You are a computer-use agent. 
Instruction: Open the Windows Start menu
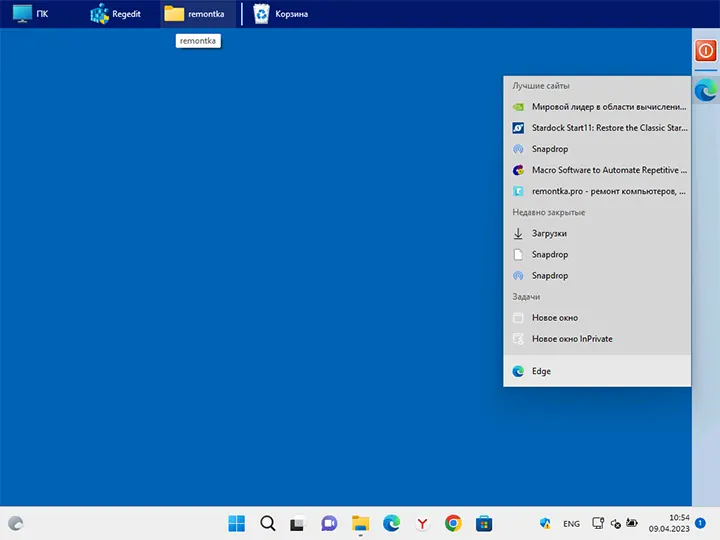(236, 523)
